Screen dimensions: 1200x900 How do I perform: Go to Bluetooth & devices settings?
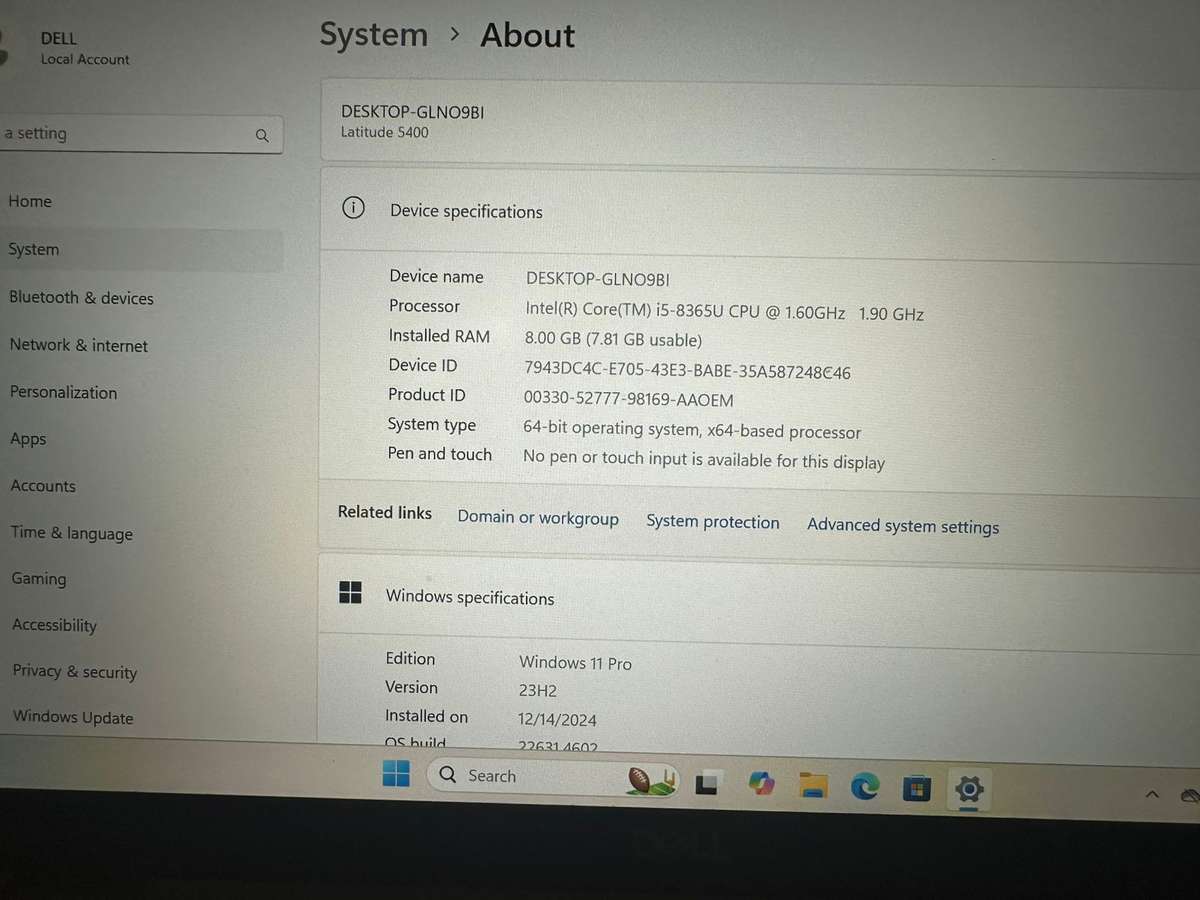81,297
